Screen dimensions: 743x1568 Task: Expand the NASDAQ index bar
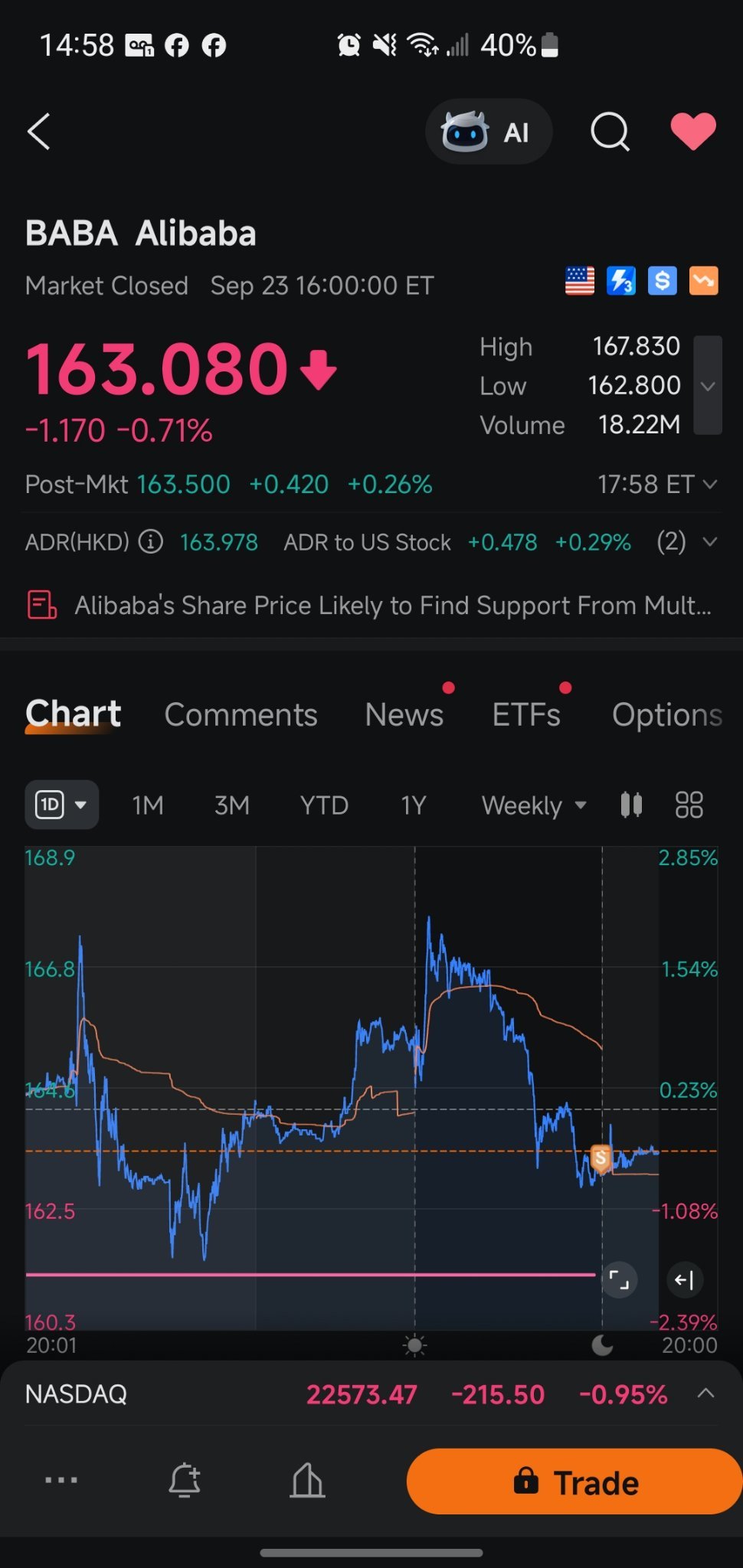tap(705, 1393)
